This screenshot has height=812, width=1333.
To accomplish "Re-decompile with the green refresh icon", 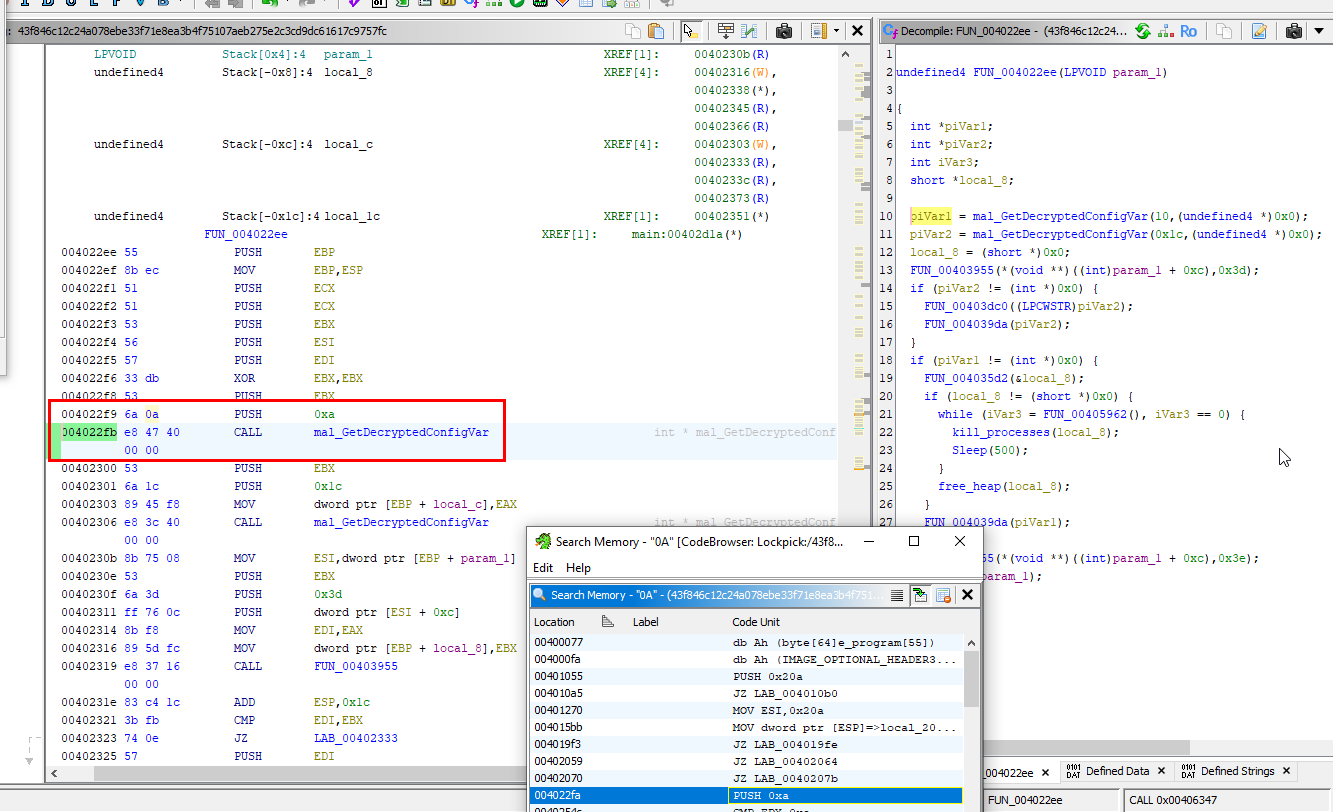I will 1143,31.
